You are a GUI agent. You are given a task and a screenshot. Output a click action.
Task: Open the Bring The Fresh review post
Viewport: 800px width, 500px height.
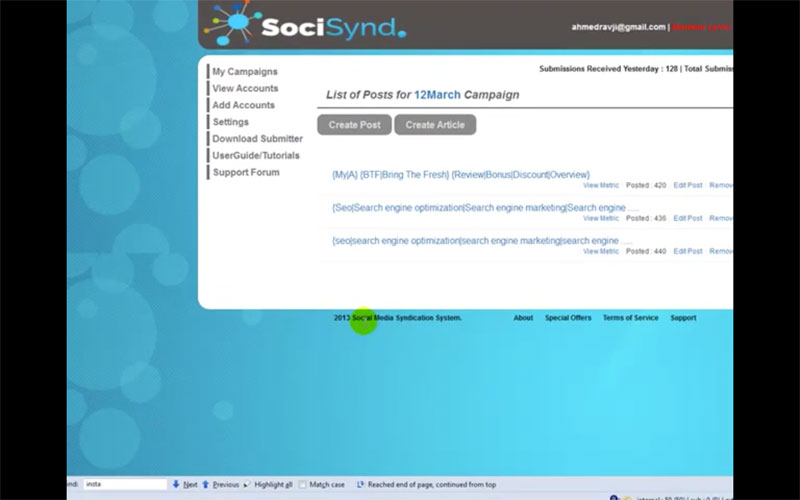tap(461, 175)
